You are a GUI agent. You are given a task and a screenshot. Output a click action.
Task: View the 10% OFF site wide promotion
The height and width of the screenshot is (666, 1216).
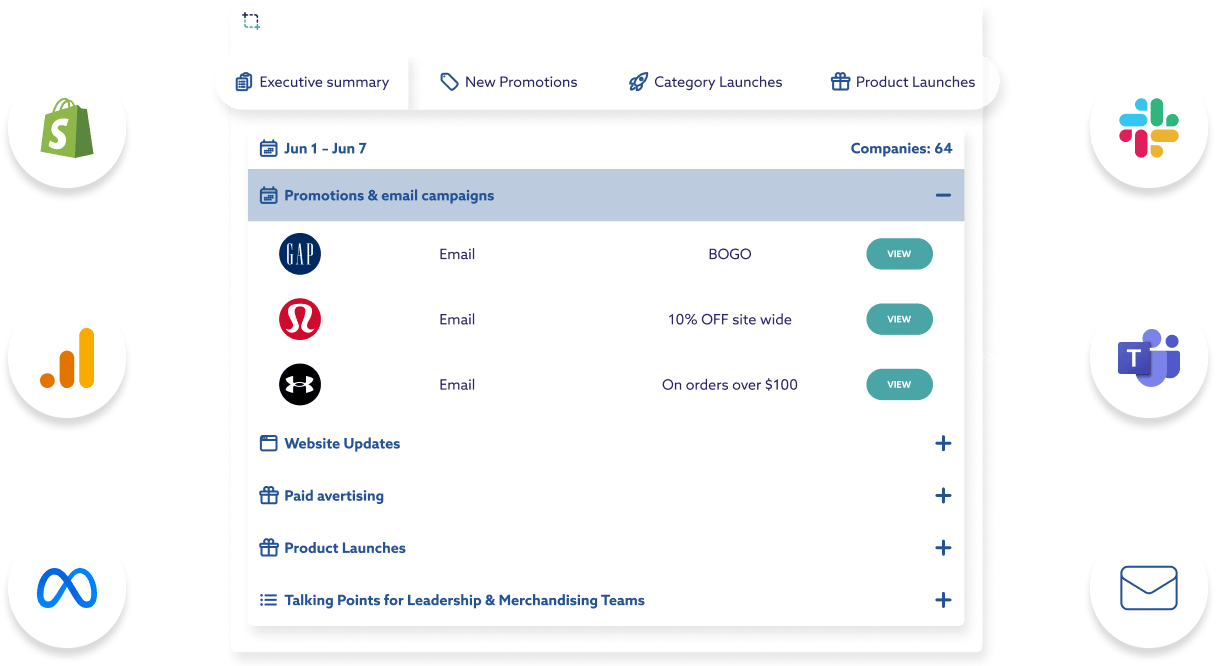tap(899, 319)
